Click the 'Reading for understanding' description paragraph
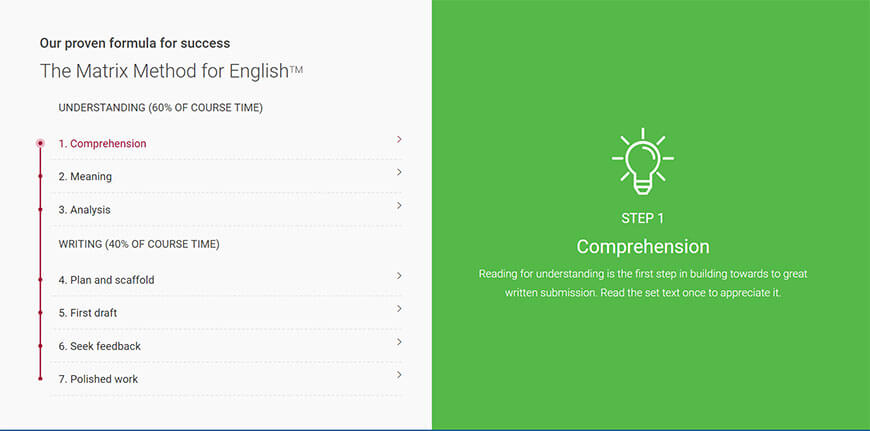 [x=643, y=283]
